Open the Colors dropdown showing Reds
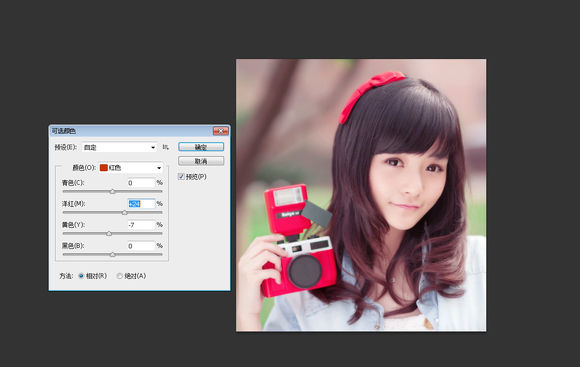The image size is (580, 367). click(131, 168)
